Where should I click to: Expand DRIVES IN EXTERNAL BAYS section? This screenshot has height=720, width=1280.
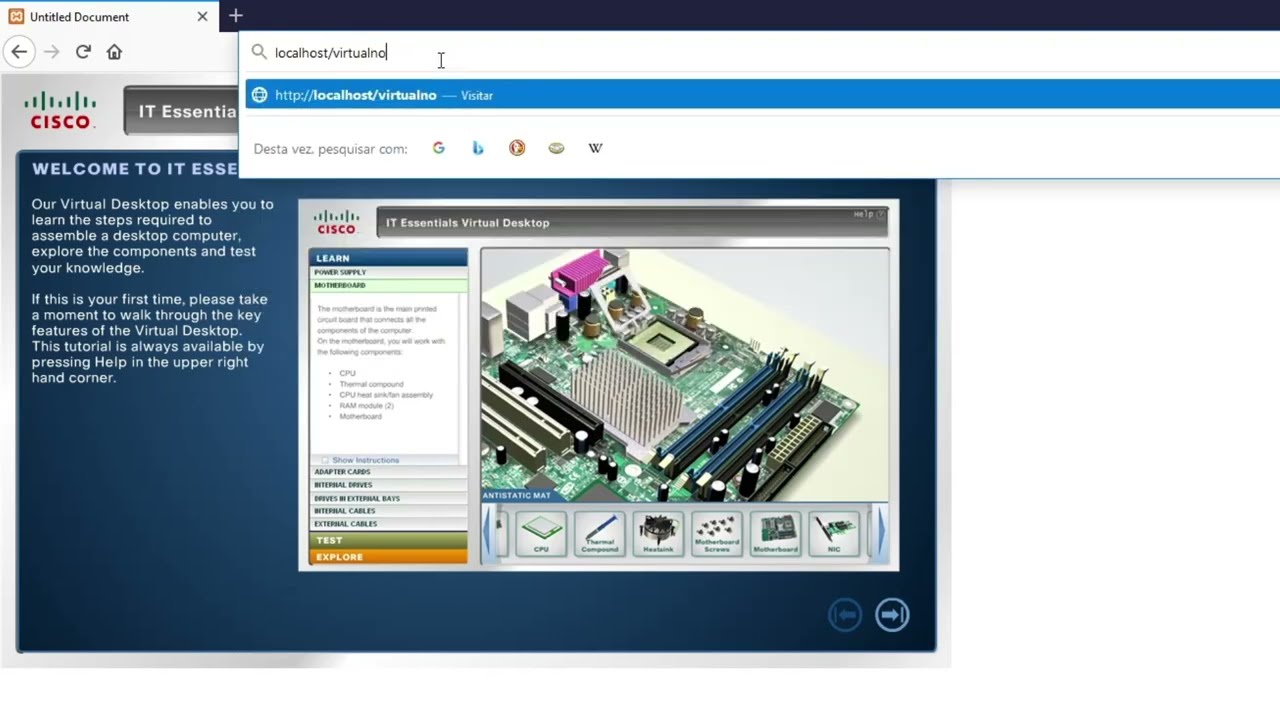(388, 498)
